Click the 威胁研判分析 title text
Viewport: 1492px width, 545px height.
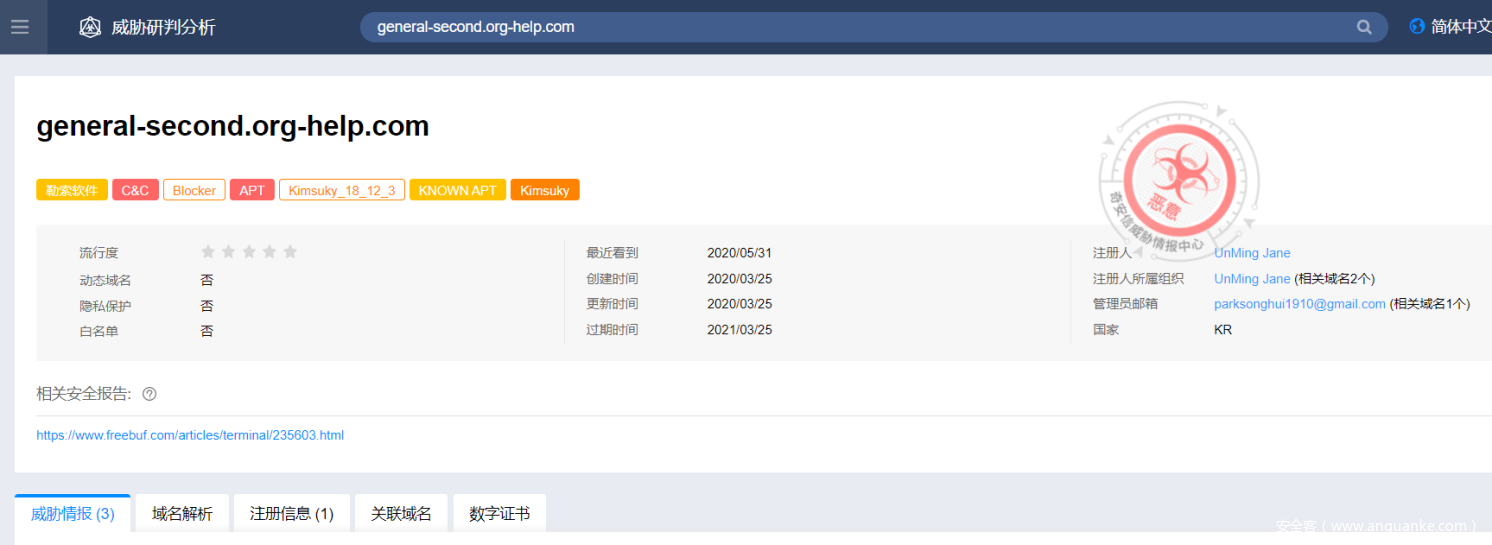tap(163, 27)
